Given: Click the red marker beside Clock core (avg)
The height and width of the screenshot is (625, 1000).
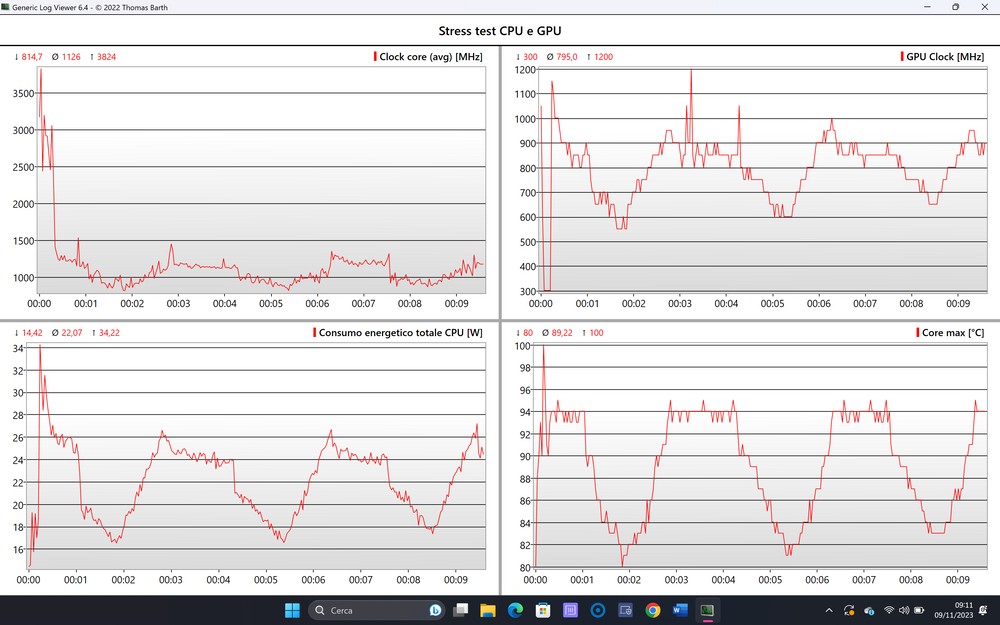Looking at the screenshot, I should pos(375,56).
